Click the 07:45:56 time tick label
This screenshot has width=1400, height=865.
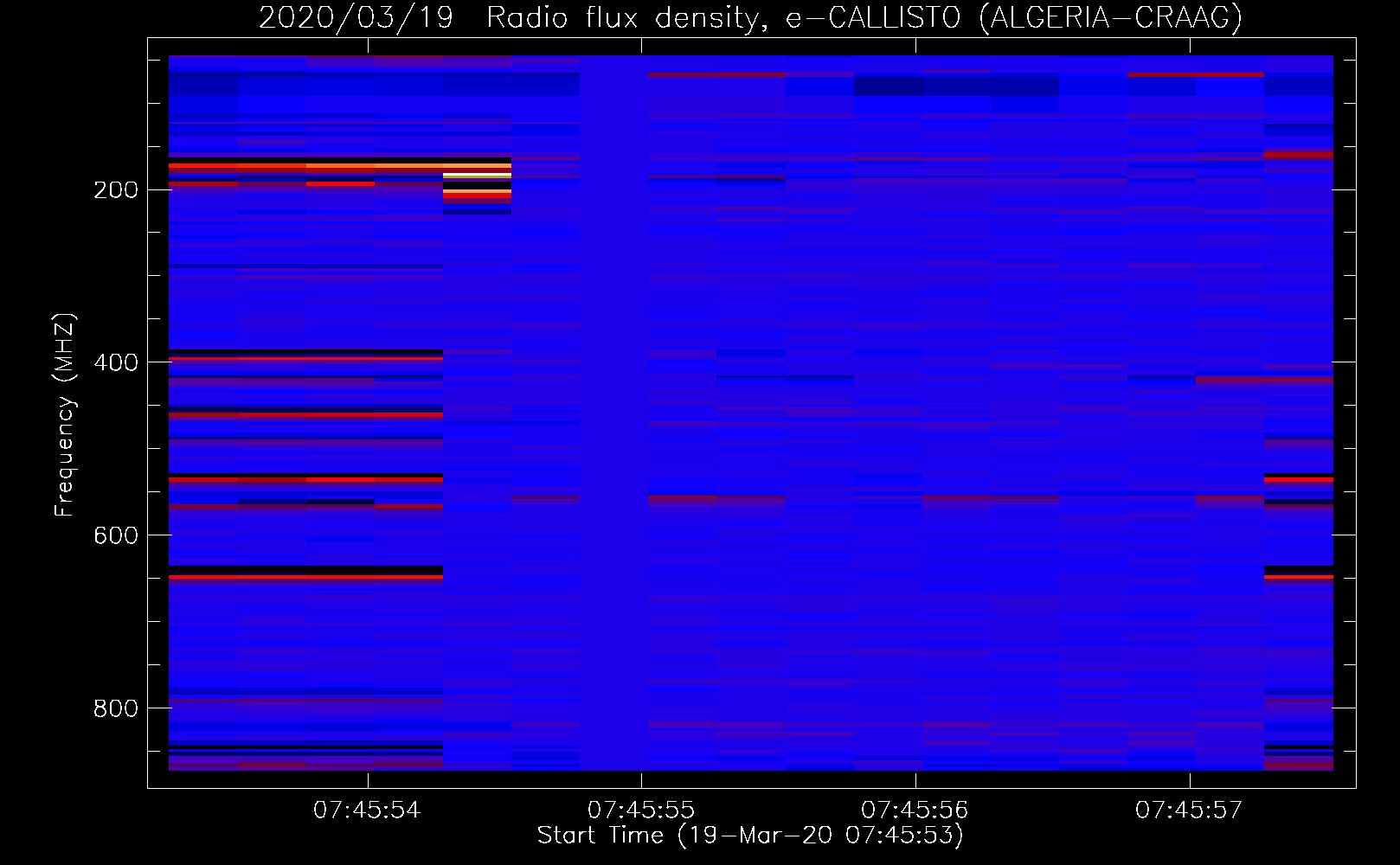pyautogui.click(x=915, y=811)
